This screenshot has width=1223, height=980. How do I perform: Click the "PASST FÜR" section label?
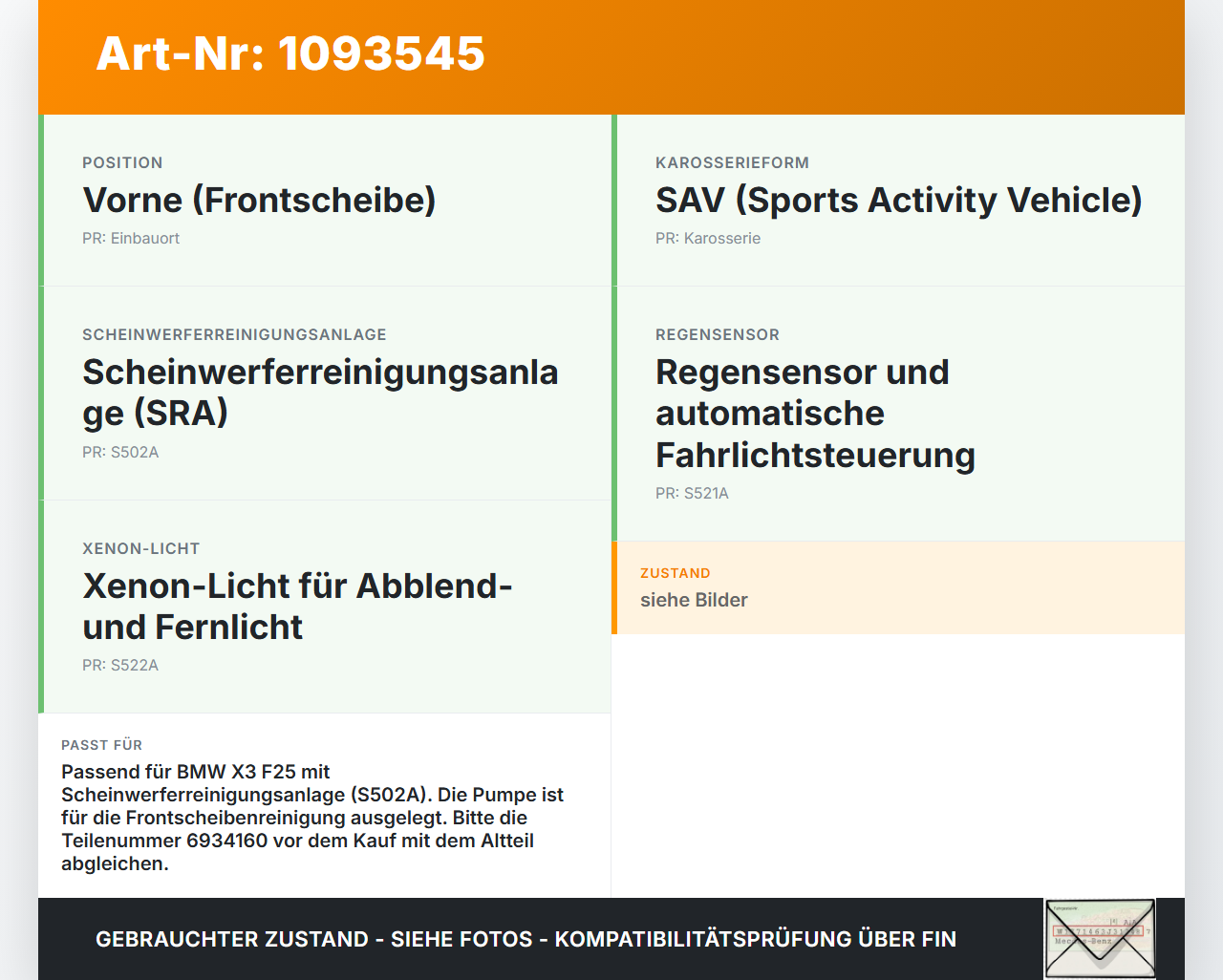[x=101, y=745]
